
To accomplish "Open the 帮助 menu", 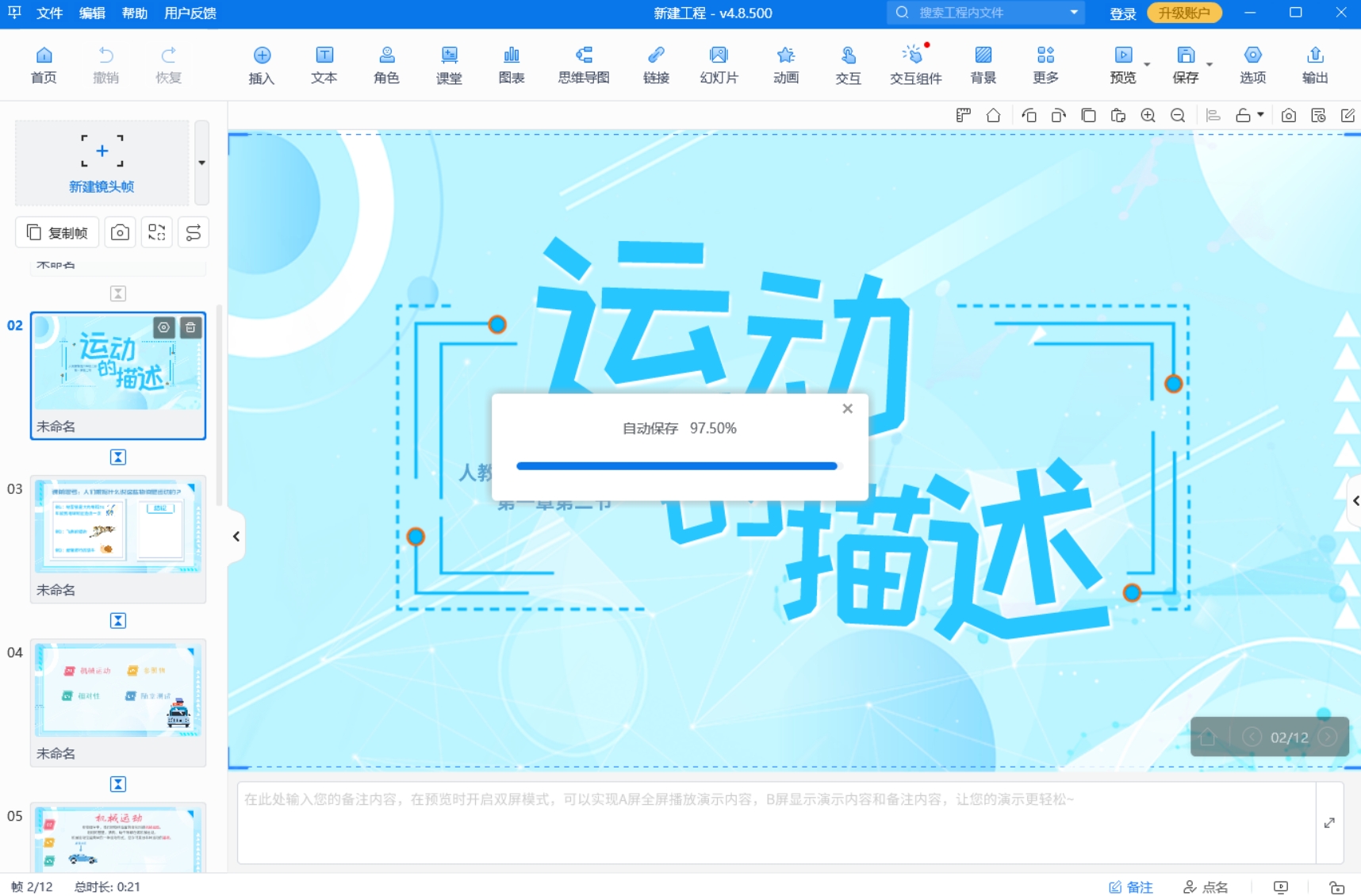I will (135, 13).
